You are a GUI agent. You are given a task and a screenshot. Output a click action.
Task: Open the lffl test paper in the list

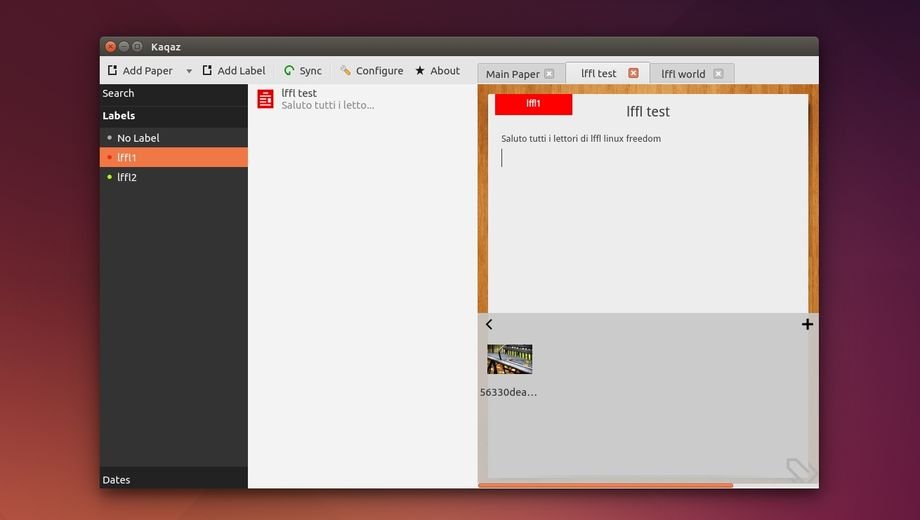pyautogui.click(x=363, y=99)
